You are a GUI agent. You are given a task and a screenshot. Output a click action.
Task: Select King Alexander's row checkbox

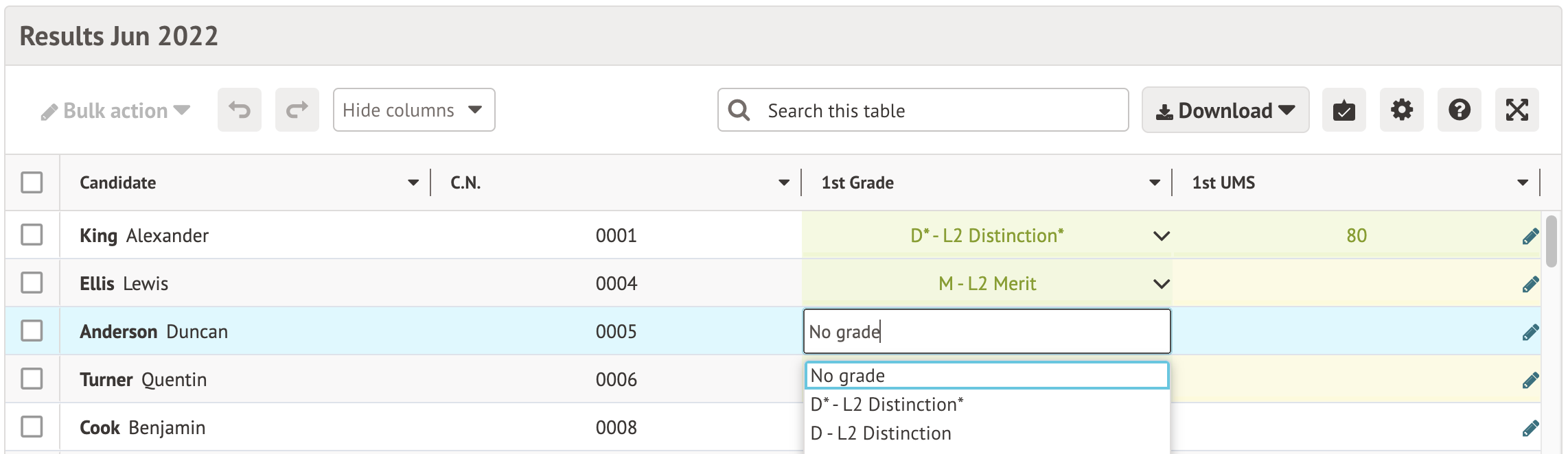click(32, 235)
